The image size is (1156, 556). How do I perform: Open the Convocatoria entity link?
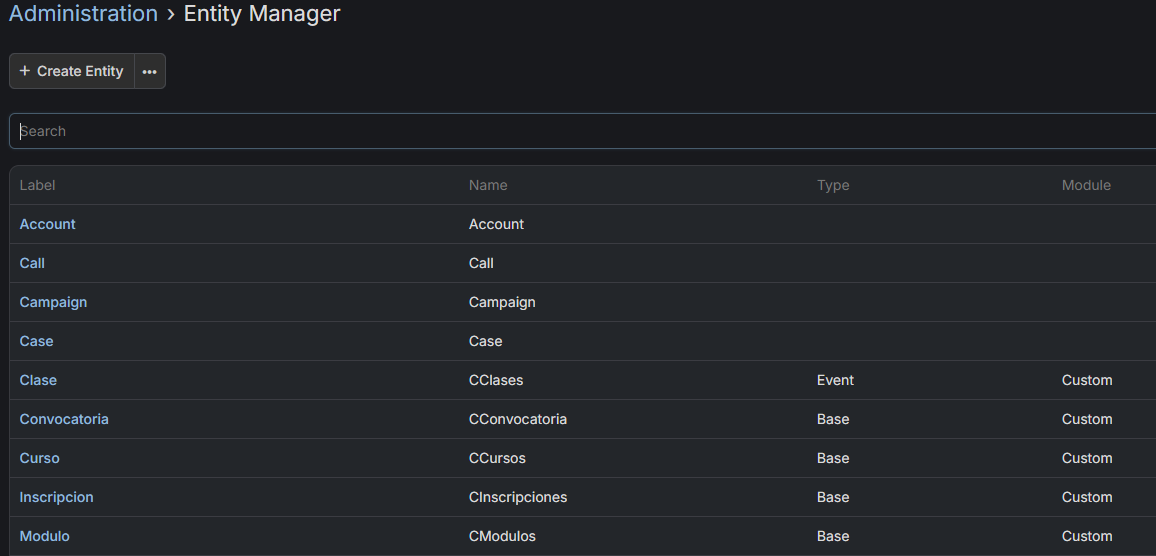(64, 419)
